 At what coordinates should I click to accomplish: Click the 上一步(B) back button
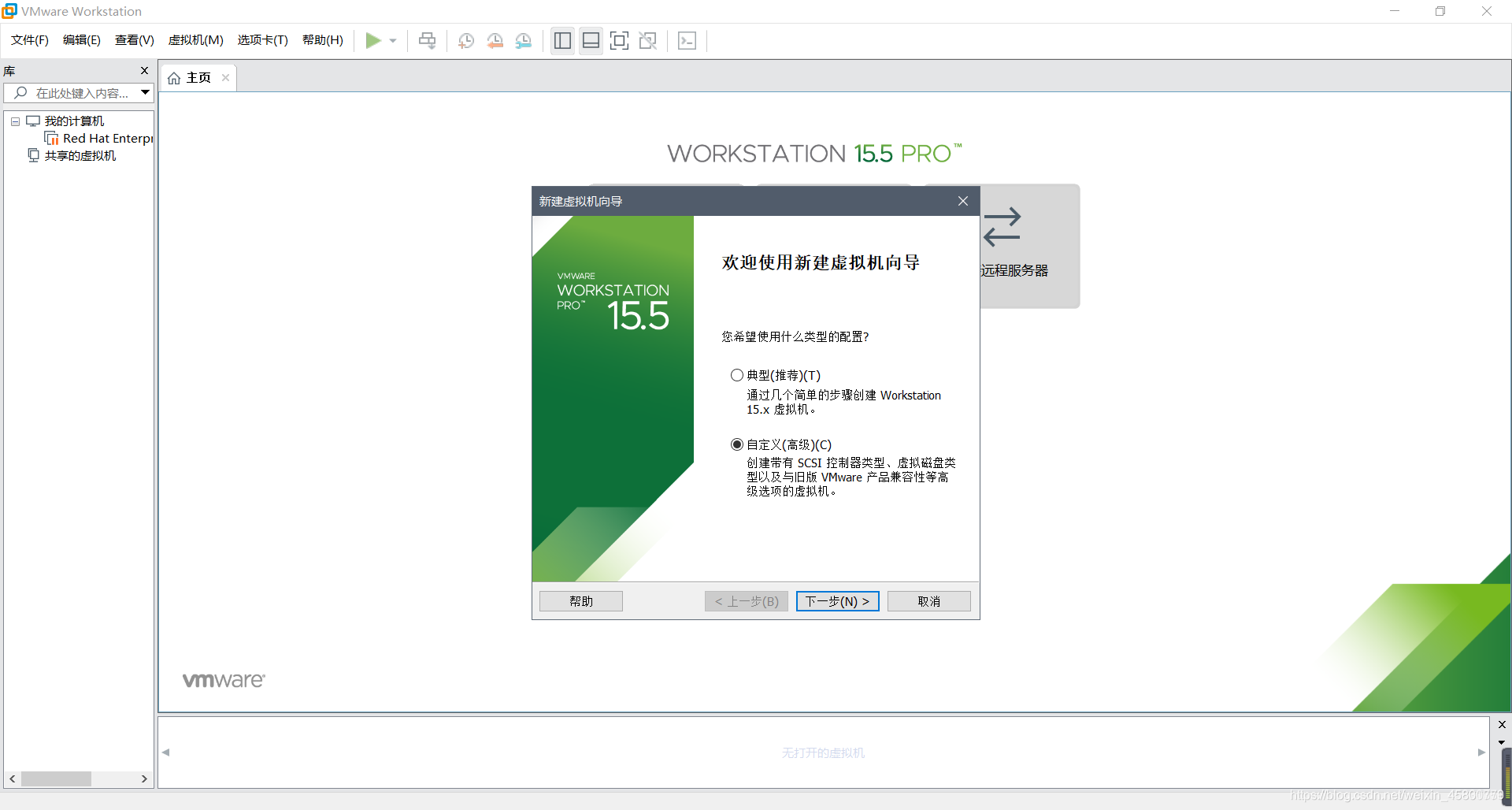point(747,601)
